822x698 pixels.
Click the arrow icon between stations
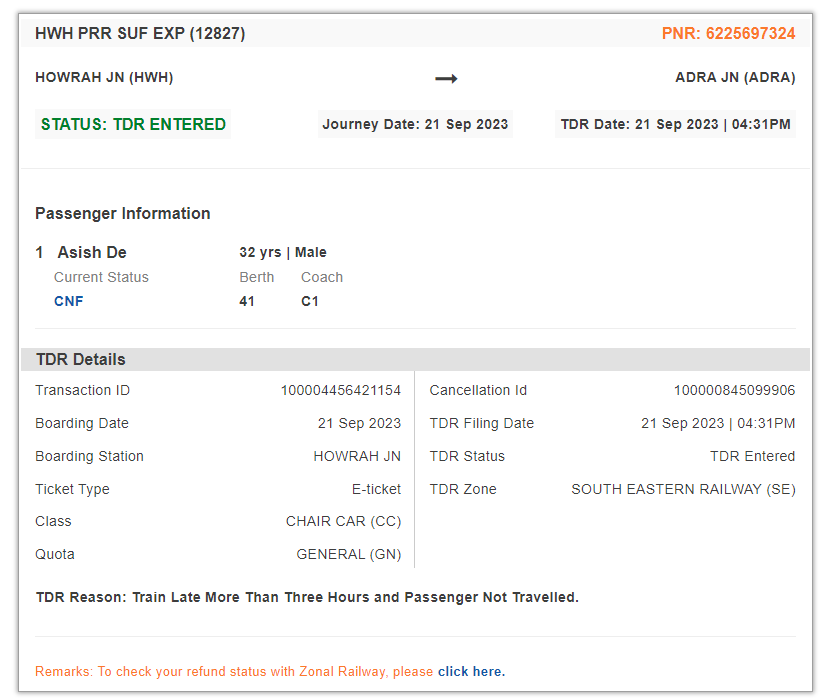tap(446, 79)
